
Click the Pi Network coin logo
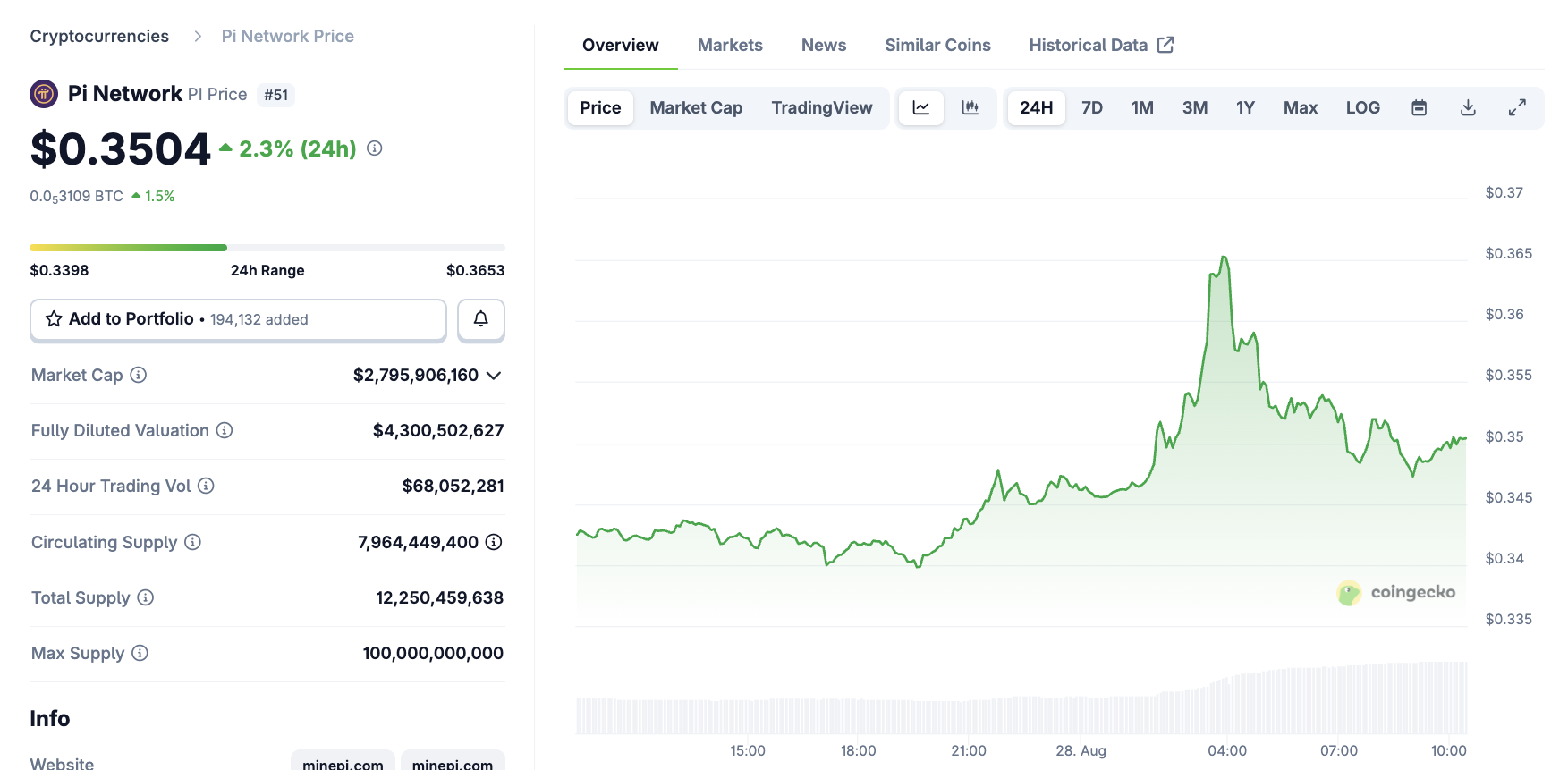point(44,94)
